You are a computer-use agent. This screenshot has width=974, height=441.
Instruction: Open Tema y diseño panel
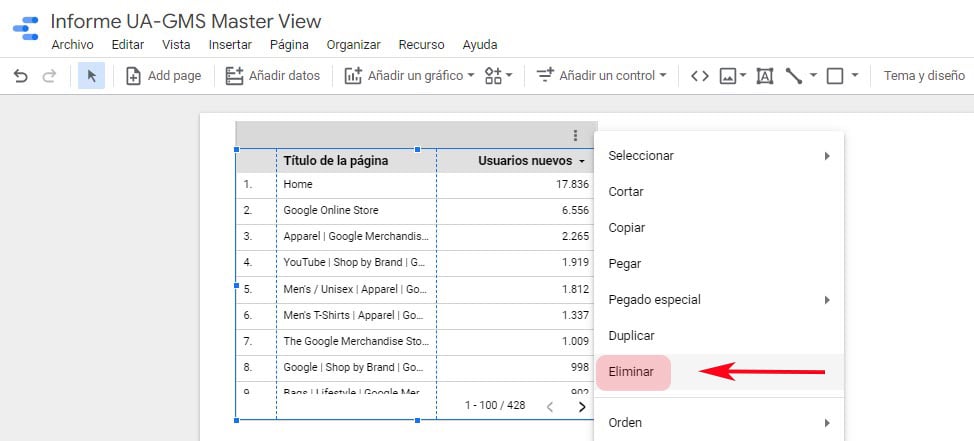coord(924,76)
